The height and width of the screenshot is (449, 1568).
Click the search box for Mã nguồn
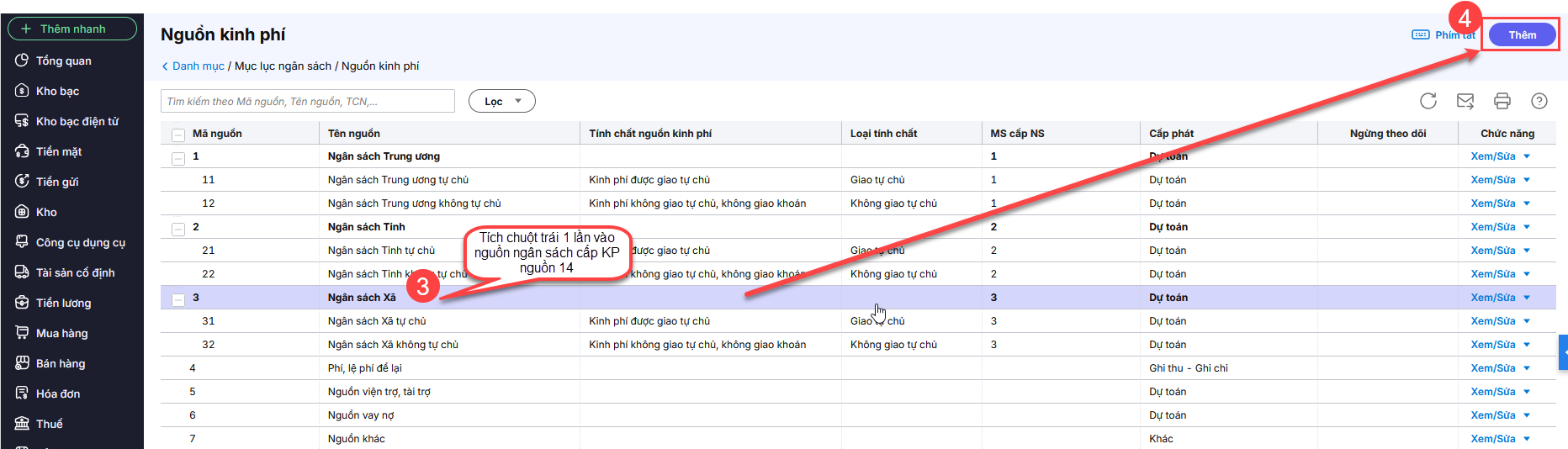point(307,101)
